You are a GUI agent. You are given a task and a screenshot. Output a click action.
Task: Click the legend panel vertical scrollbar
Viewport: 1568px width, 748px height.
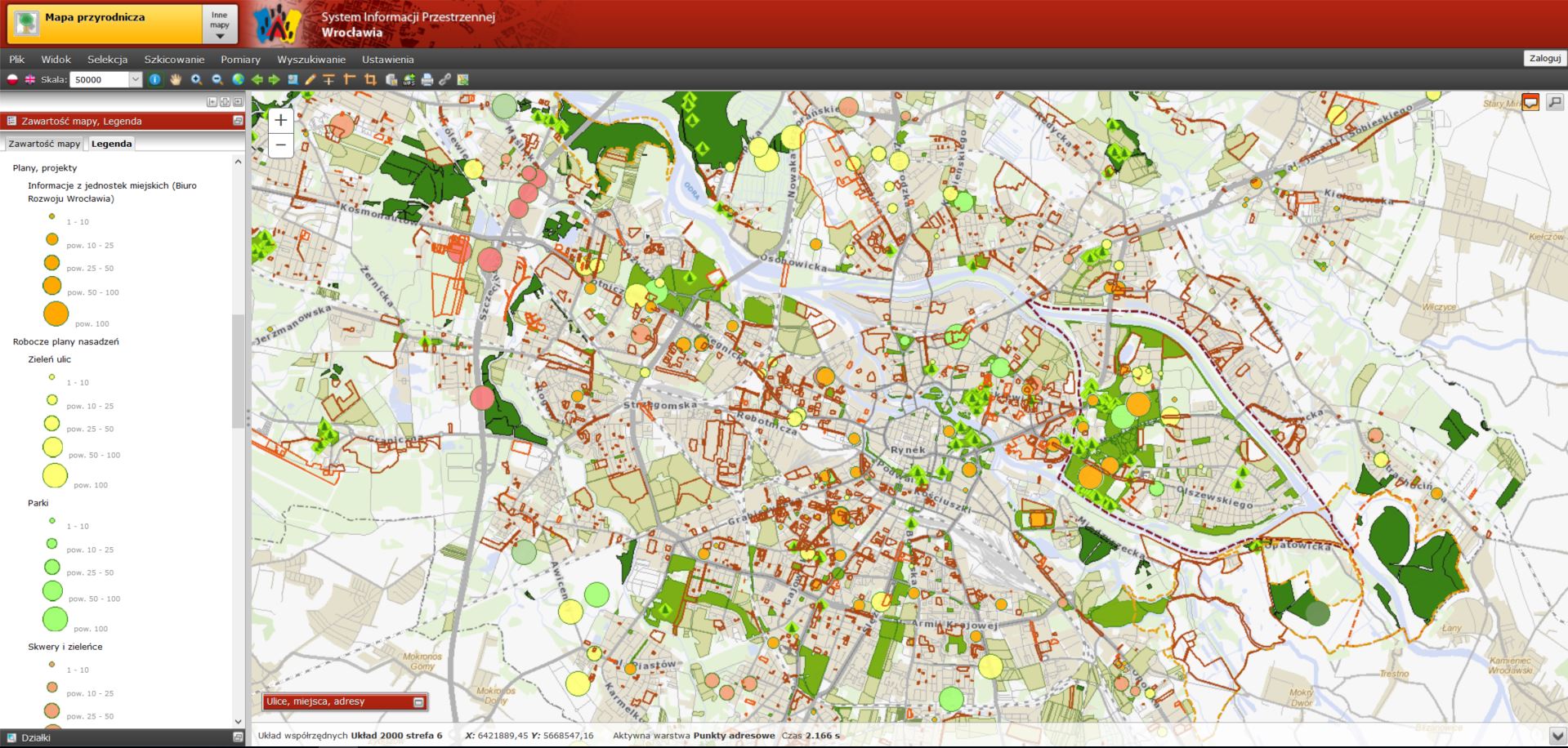click(238, 372)
